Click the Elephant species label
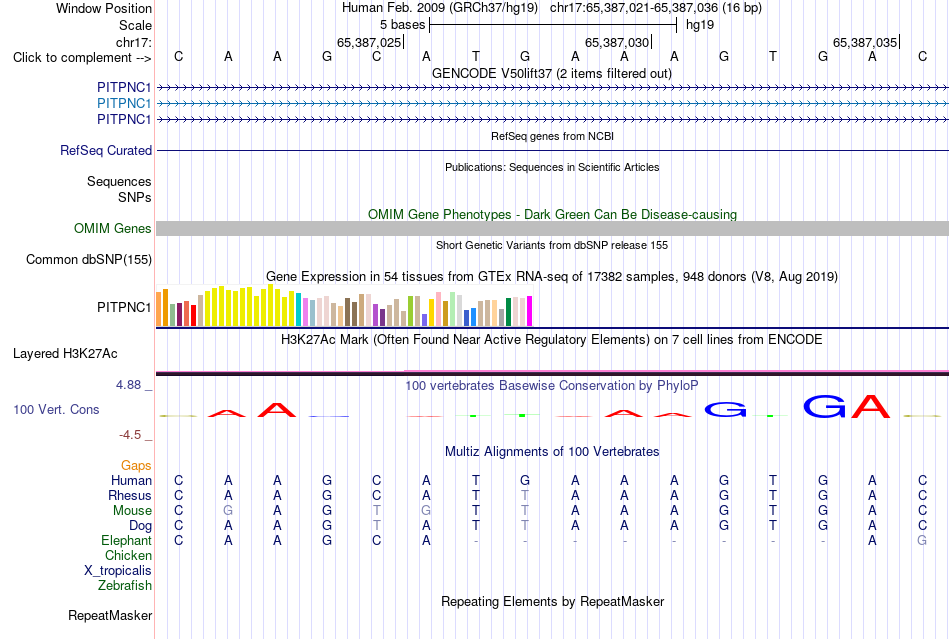The width and height of the screenshot is (950, 639). pyautogui.click(x=126, y=541)
